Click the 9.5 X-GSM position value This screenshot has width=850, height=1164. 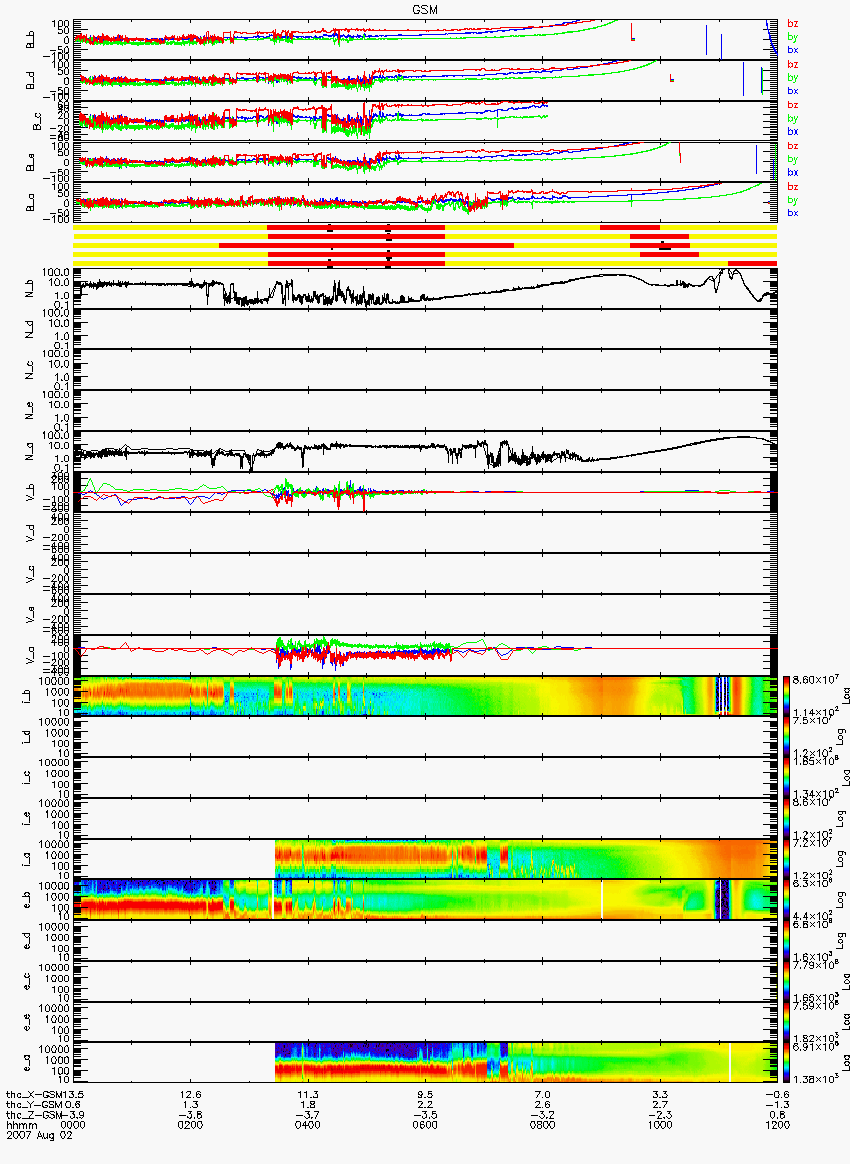tap(425, 1095)
